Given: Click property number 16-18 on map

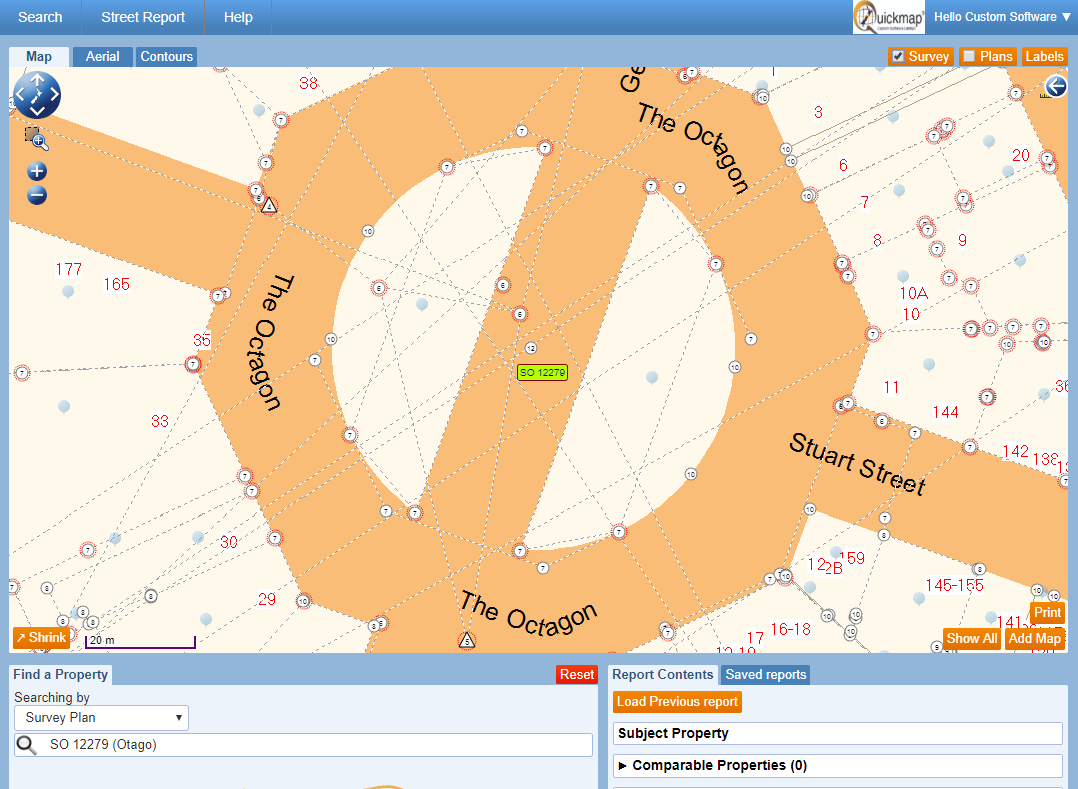Looking at the screenshot, I should tap(791, 630).
